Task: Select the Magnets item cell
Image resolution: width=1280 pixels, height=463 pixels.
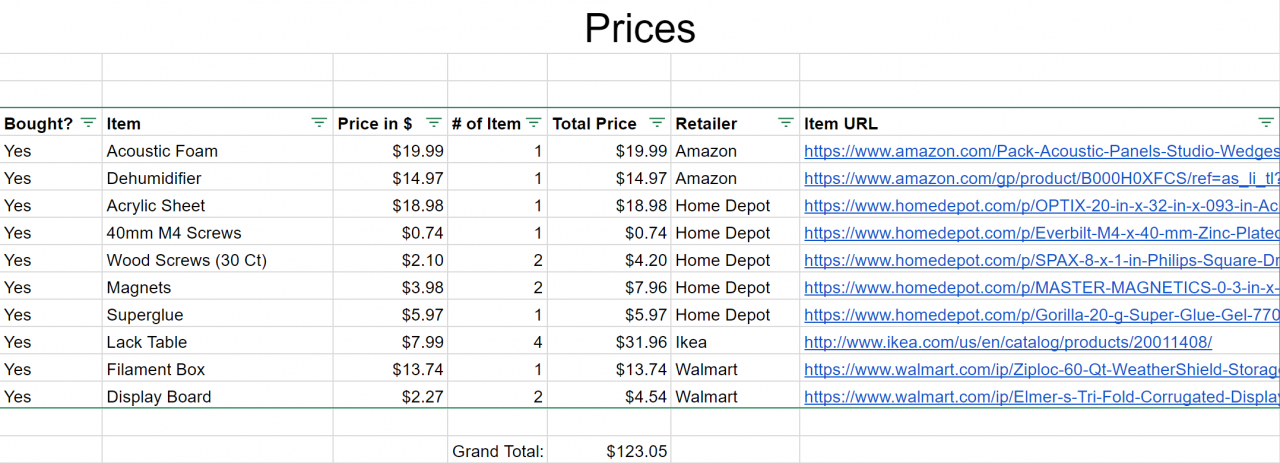Action: [x=217, y=287]
